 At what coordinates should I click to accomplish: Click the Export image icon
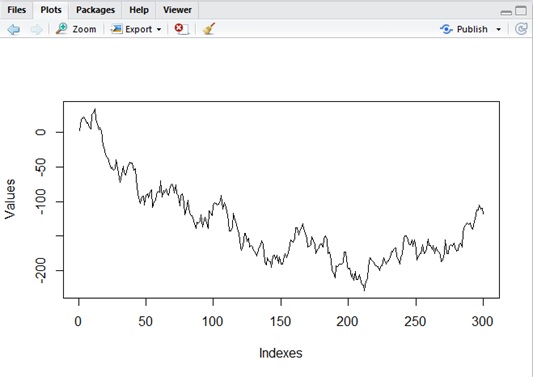click(x=116, y=29)
